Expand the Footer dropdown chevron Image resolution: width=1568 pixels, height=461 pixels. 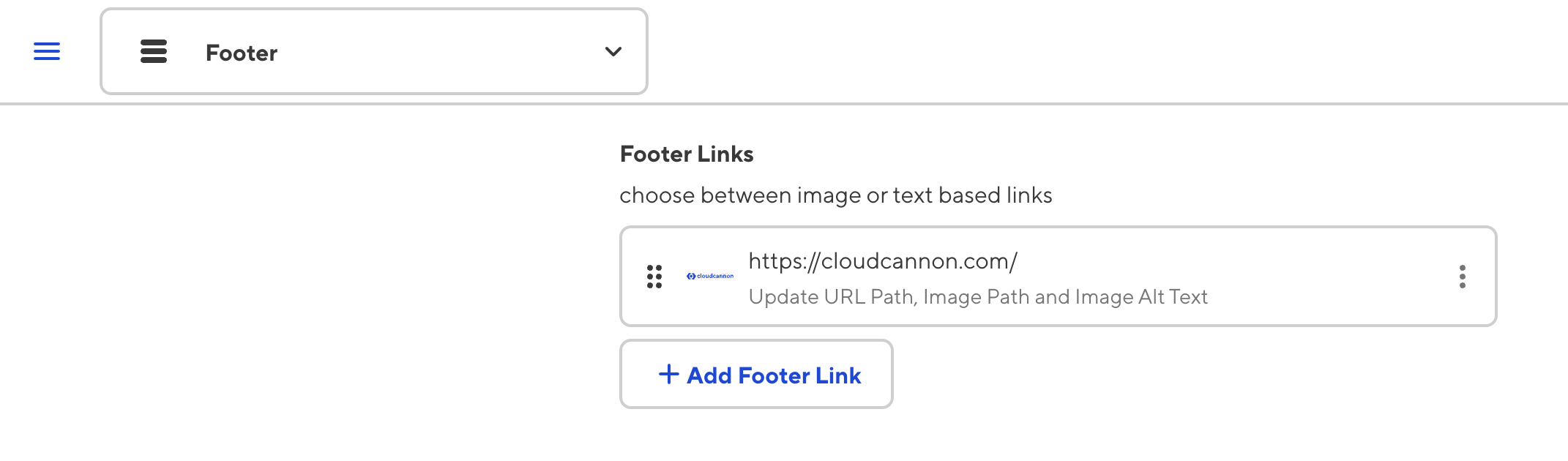pyautogui.click(x=613, y=52)
